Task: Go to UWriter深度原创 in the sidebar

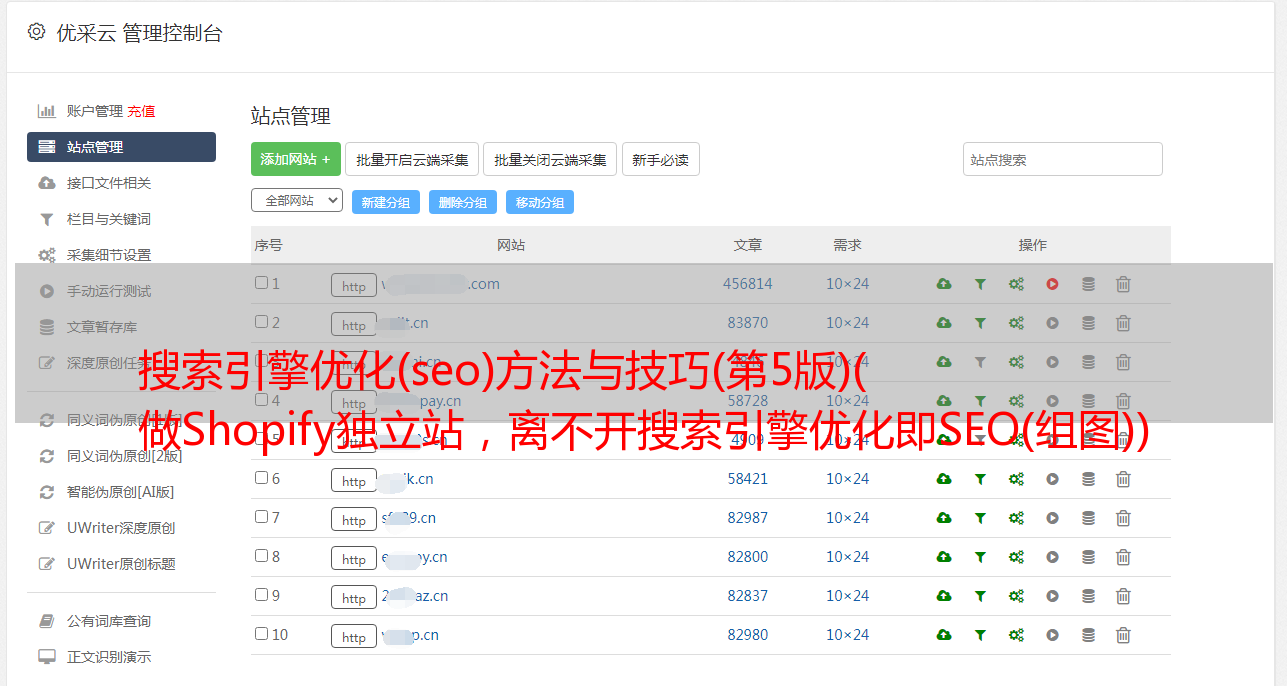Action: (x=121, y=528)
